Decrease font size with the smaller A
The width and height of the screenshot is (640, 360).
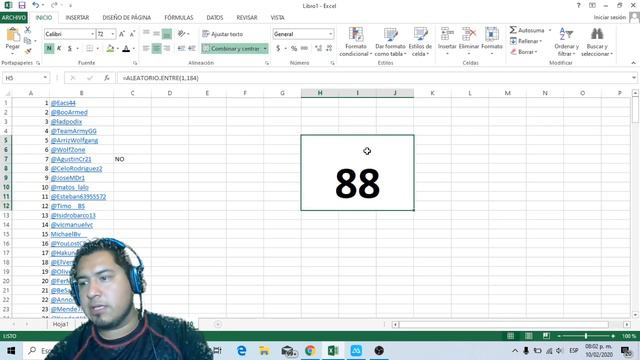[x=132, y=34]
